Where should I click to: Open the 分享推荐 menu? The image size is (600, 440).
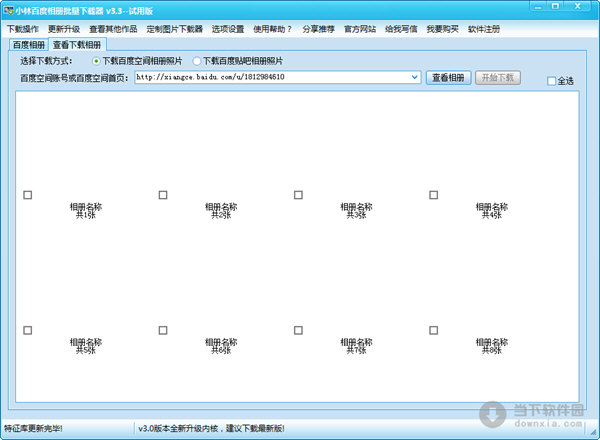(318, 29)
